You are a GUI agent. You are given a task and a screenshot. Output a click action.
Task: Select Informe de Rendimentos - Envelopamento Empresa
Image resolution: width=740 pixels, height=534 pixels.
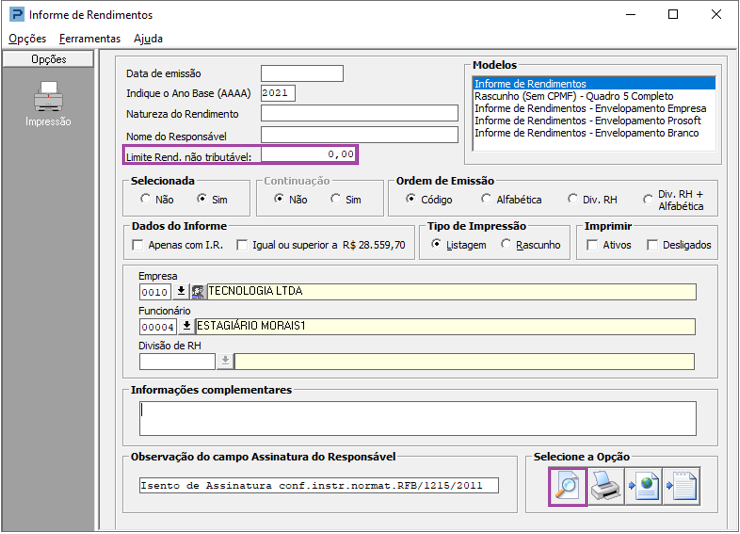point(594,108)
